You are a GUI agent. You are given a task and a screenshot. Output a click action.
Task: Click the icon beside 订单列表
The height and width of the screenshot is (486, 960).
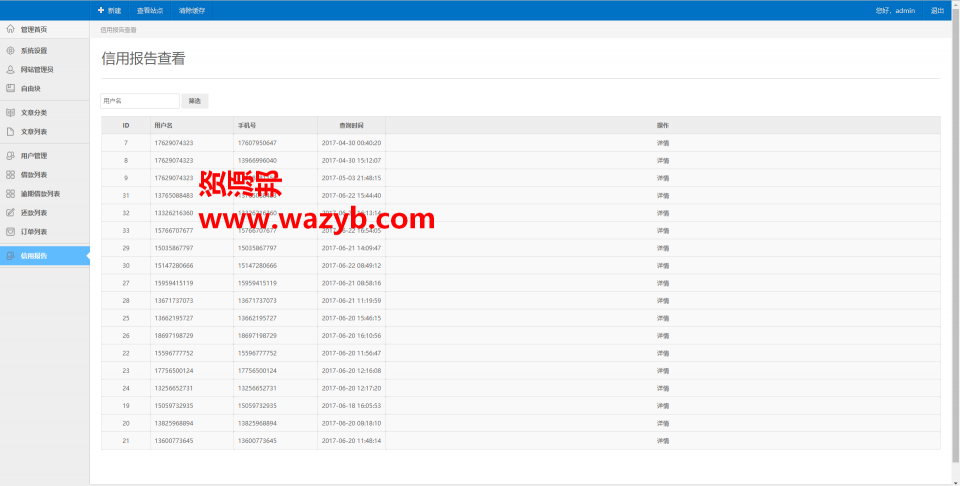coord(10,231)
